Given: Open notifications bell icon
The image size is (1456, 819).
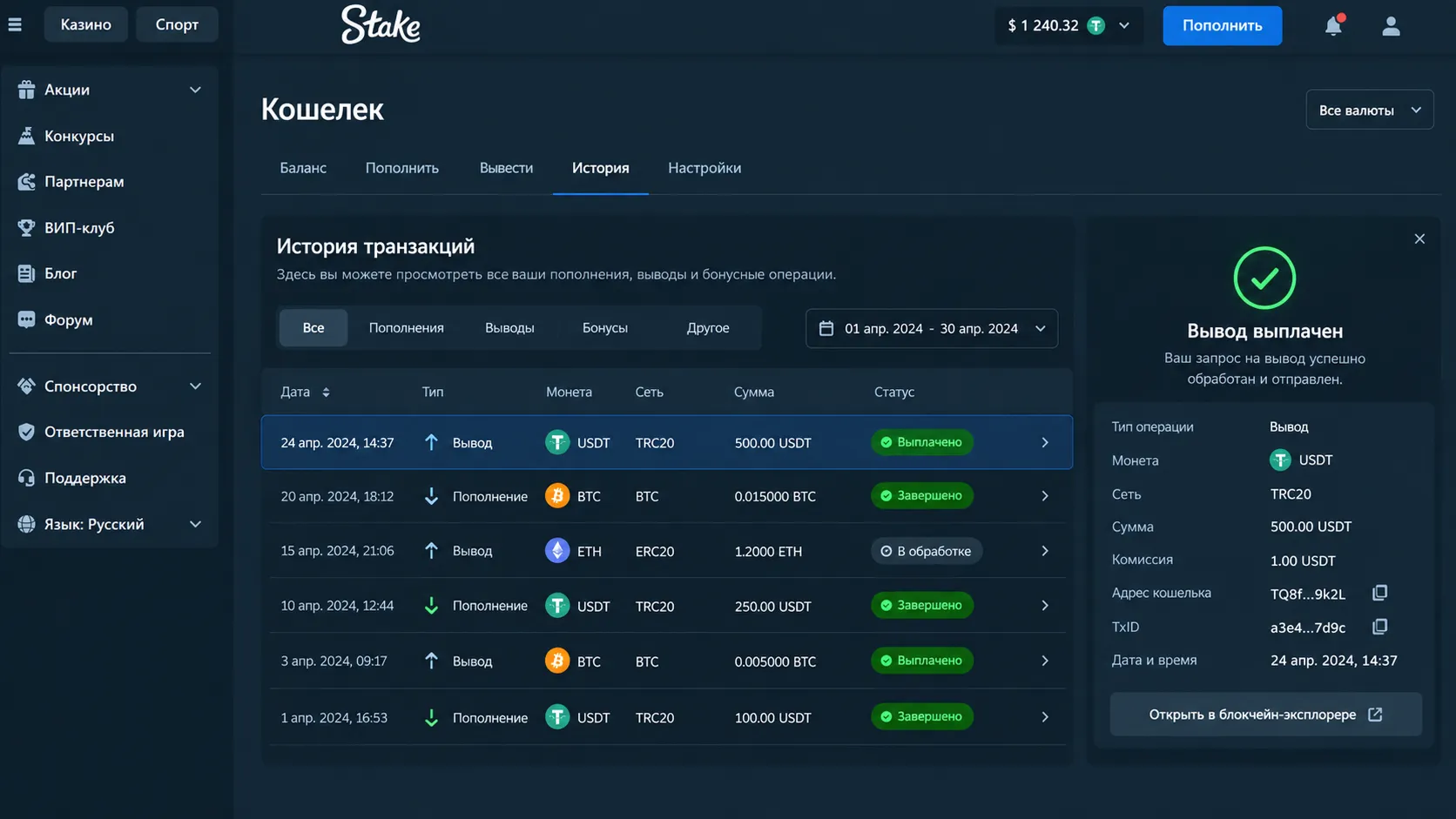Looking at the screenshot, I should (1333, 25).
